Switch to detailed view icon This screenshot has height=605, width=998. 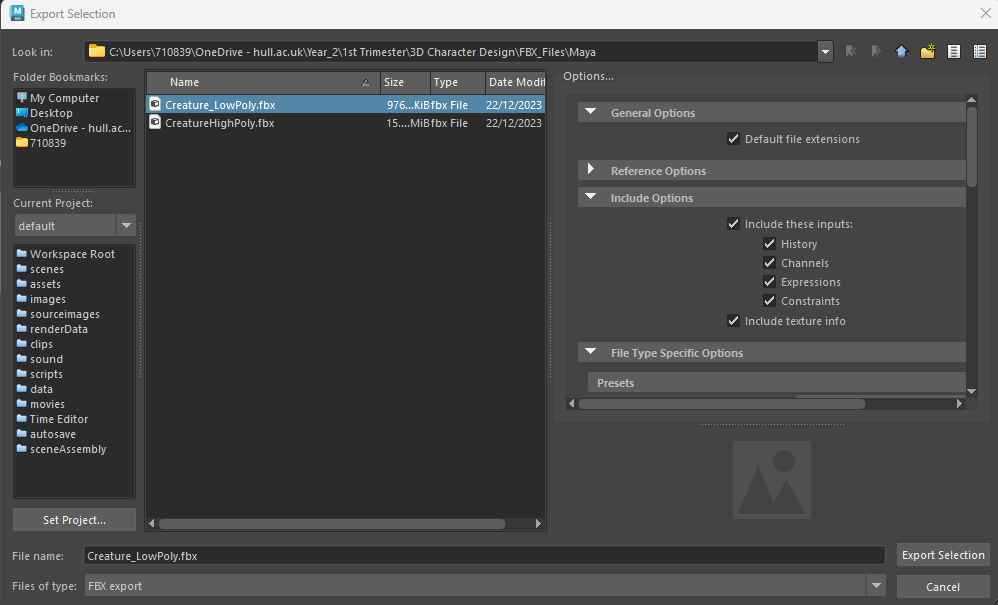[x=980, y=52]
